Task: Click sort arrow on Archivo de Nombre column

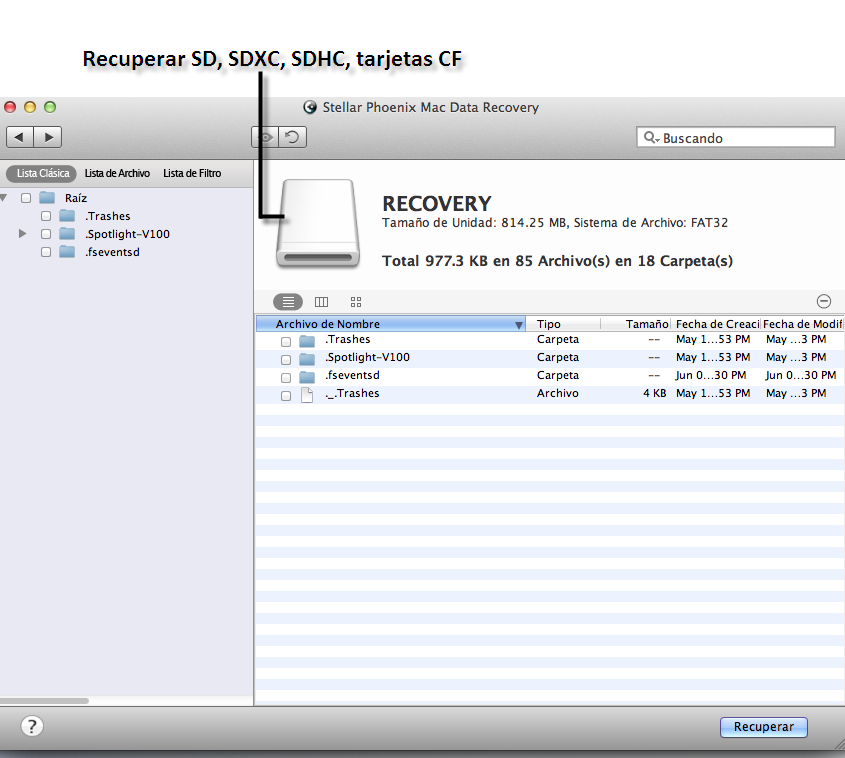Action: [x=518, y=325]
